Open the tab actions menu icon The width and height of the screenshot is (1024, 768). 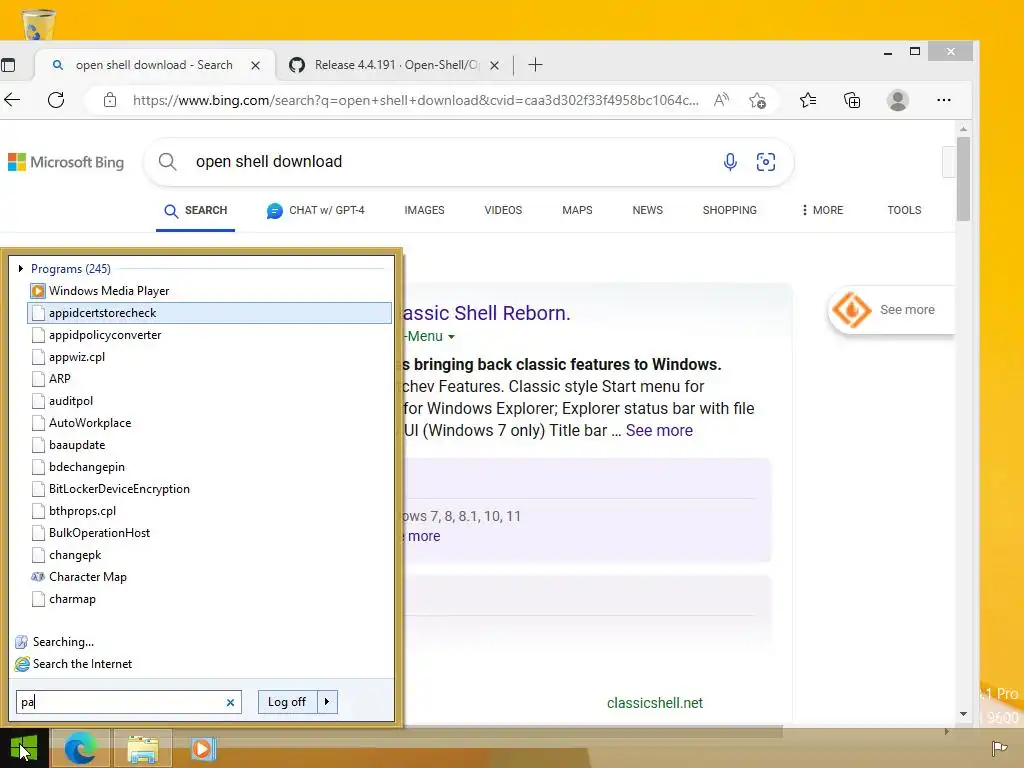click(8, 65)
